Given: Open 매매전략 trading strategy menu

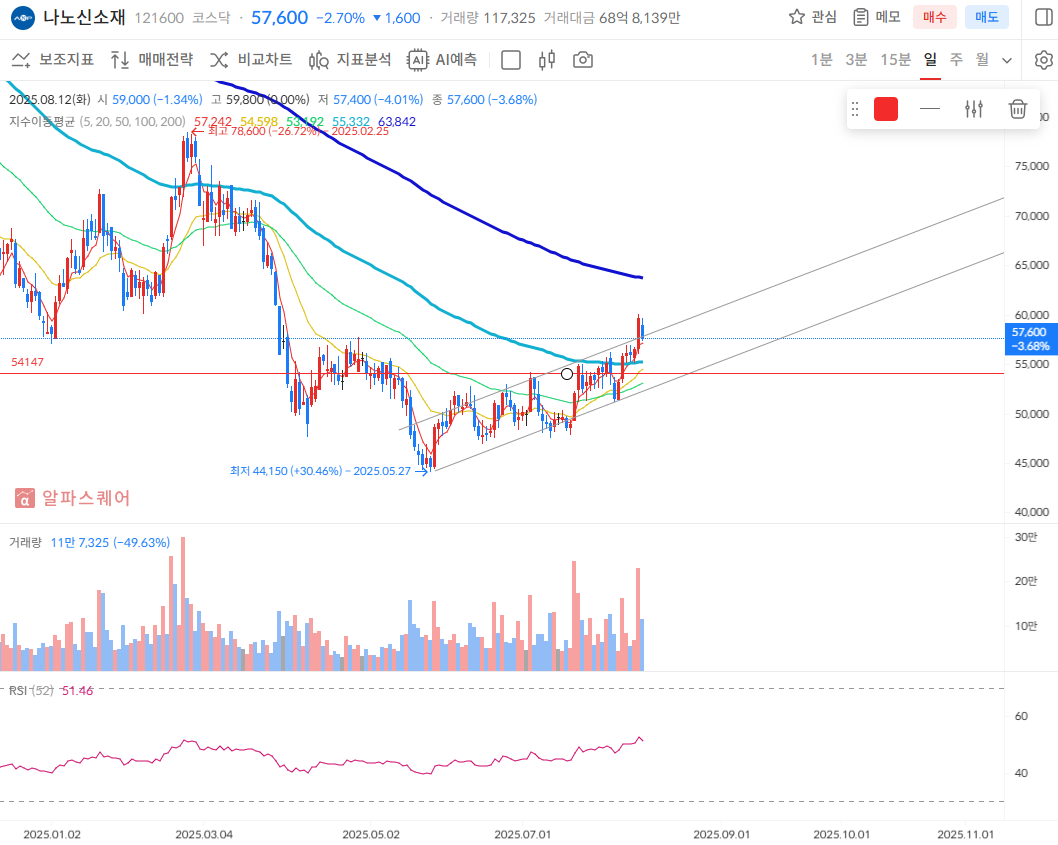Looking at the screenshot, I should pyautogui.click(x=151, y=60).
